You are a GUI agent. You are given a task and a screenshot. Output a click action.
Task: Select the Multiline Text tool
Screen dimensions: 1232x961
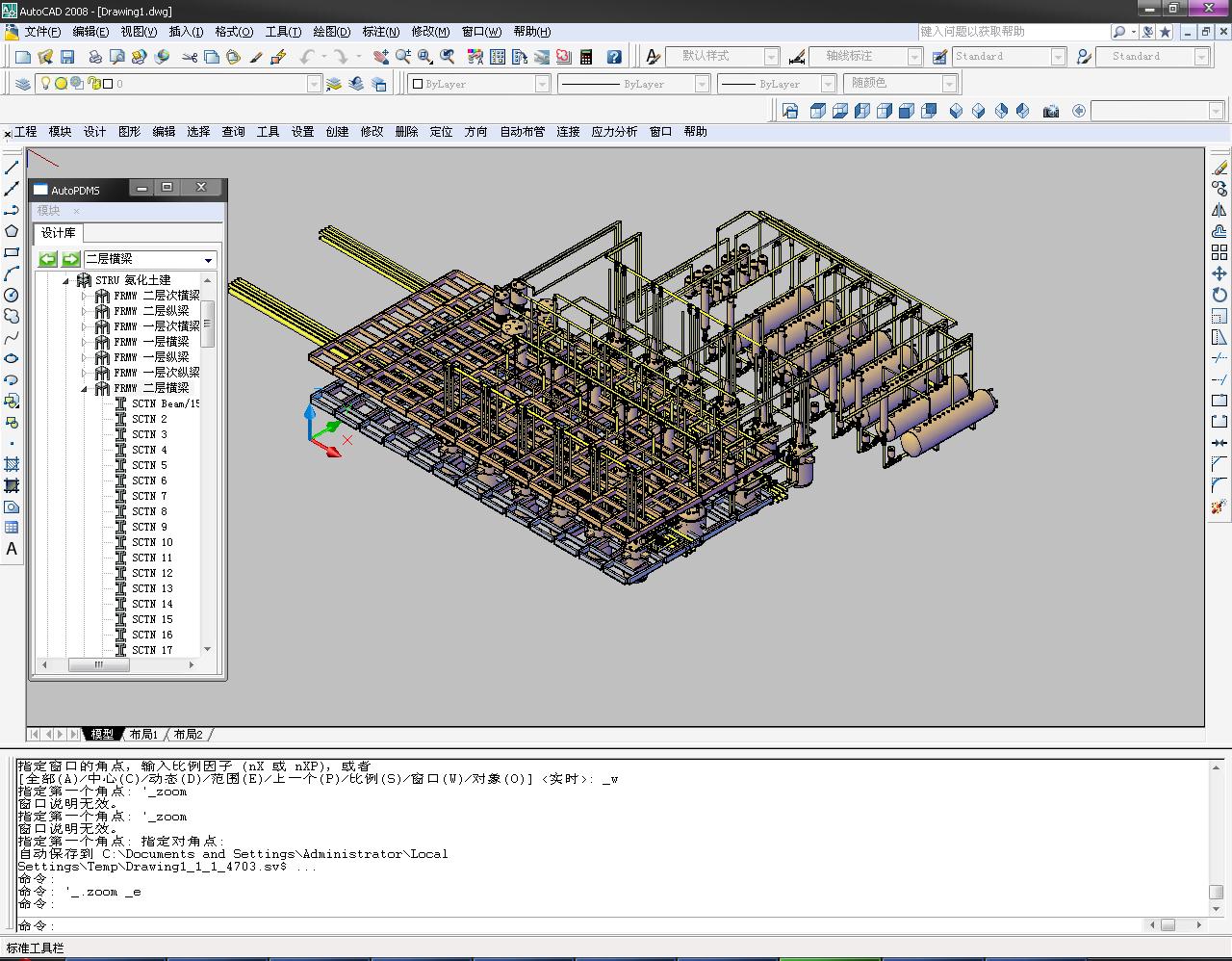pos(12,549)
